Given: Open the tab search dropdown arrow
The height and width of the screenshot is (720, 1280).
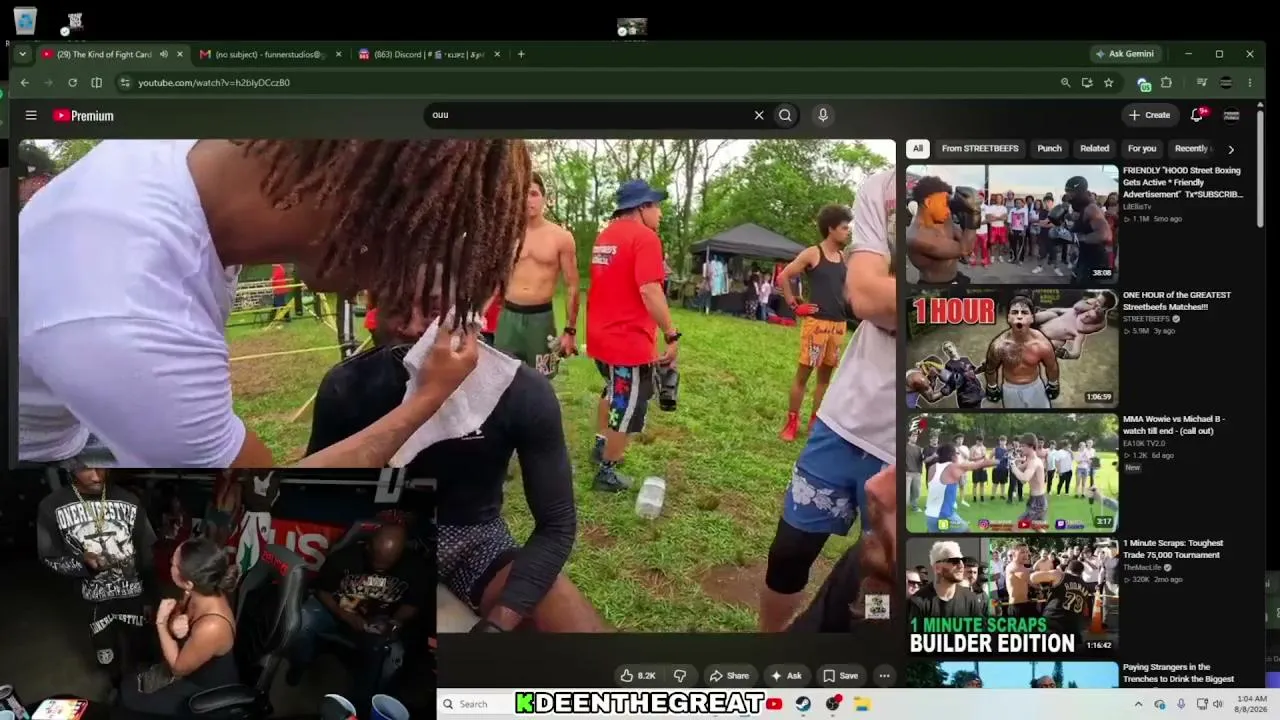Looking at the screenshot, I should click(22, 54).
